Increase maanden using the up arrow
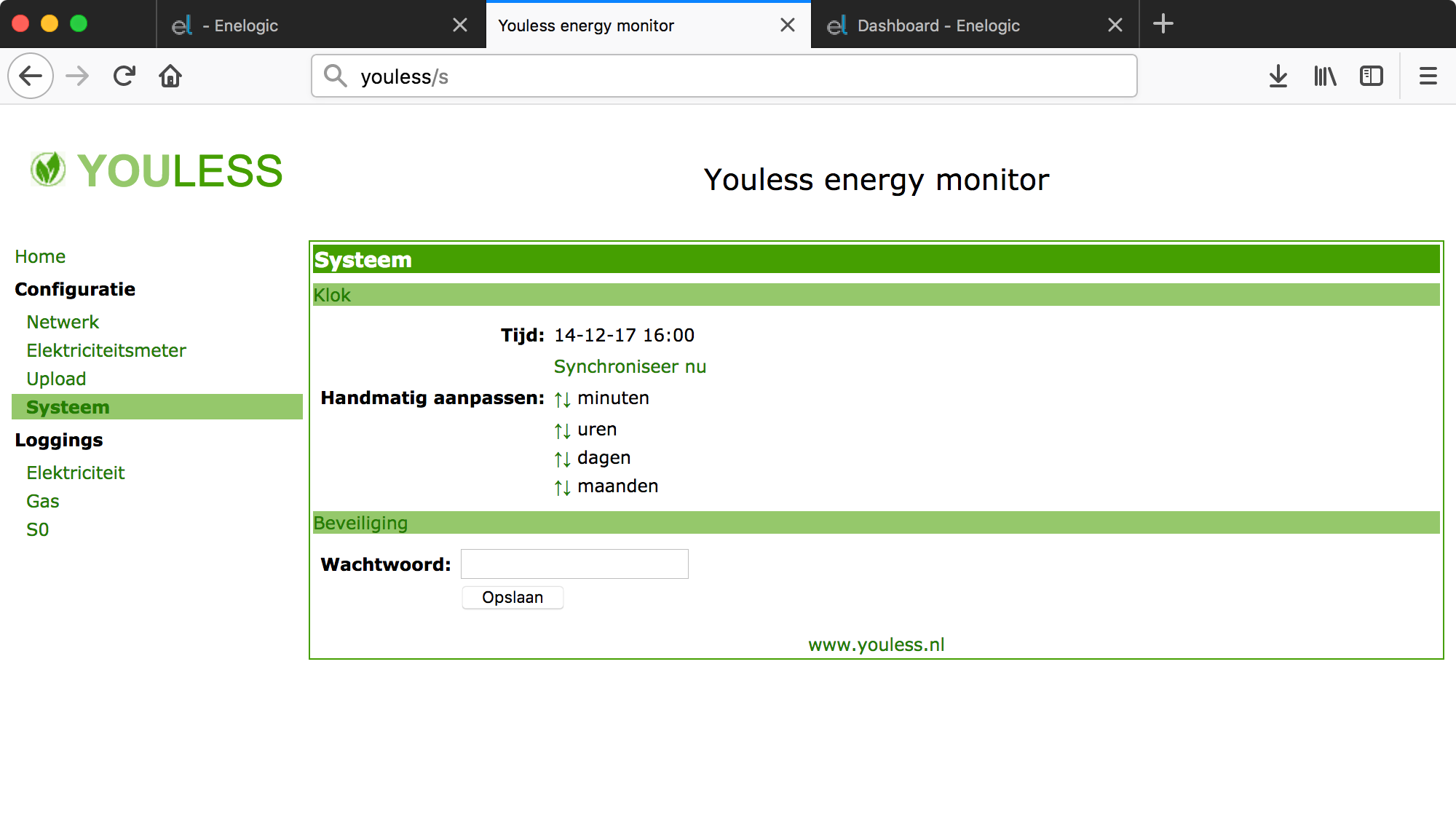This screenshot has width=1456, height=833. (x=558, y=488)
